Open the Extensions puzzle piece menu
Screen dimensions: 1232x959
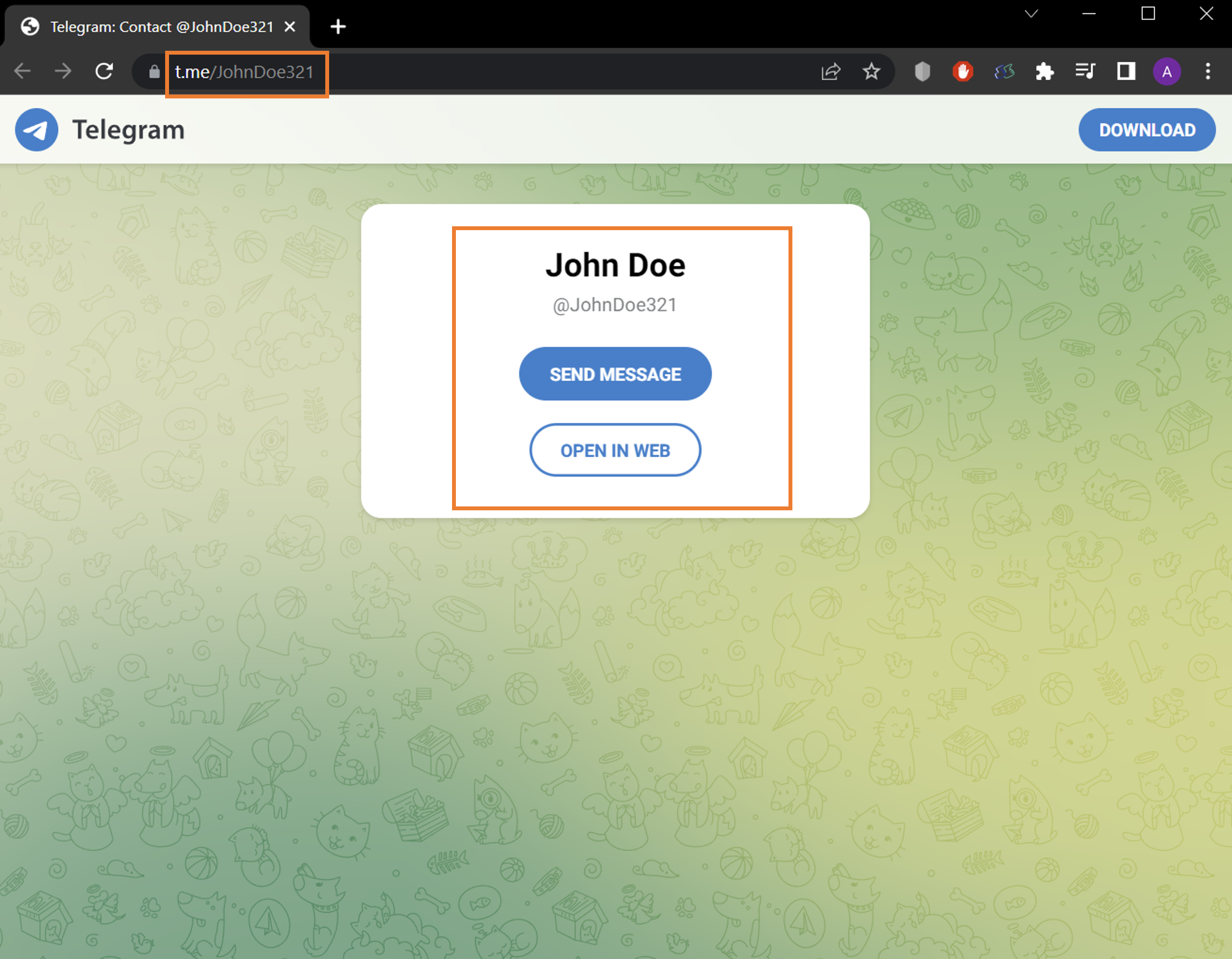[1045, 72]
